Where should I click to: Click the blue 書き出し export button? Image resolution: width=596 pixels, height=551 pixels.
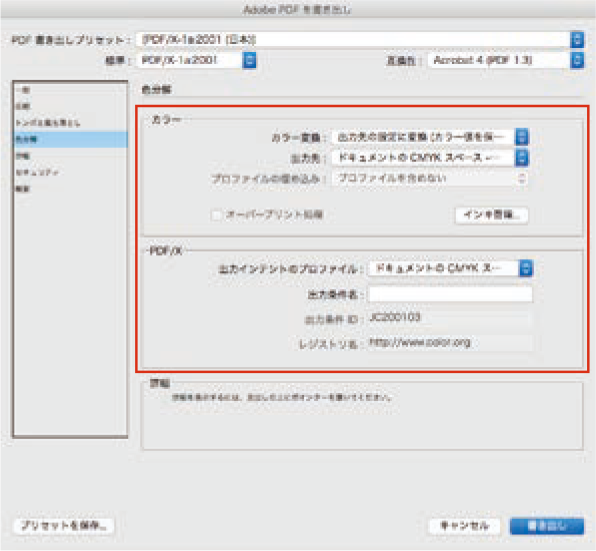click(x=547, y=526)
